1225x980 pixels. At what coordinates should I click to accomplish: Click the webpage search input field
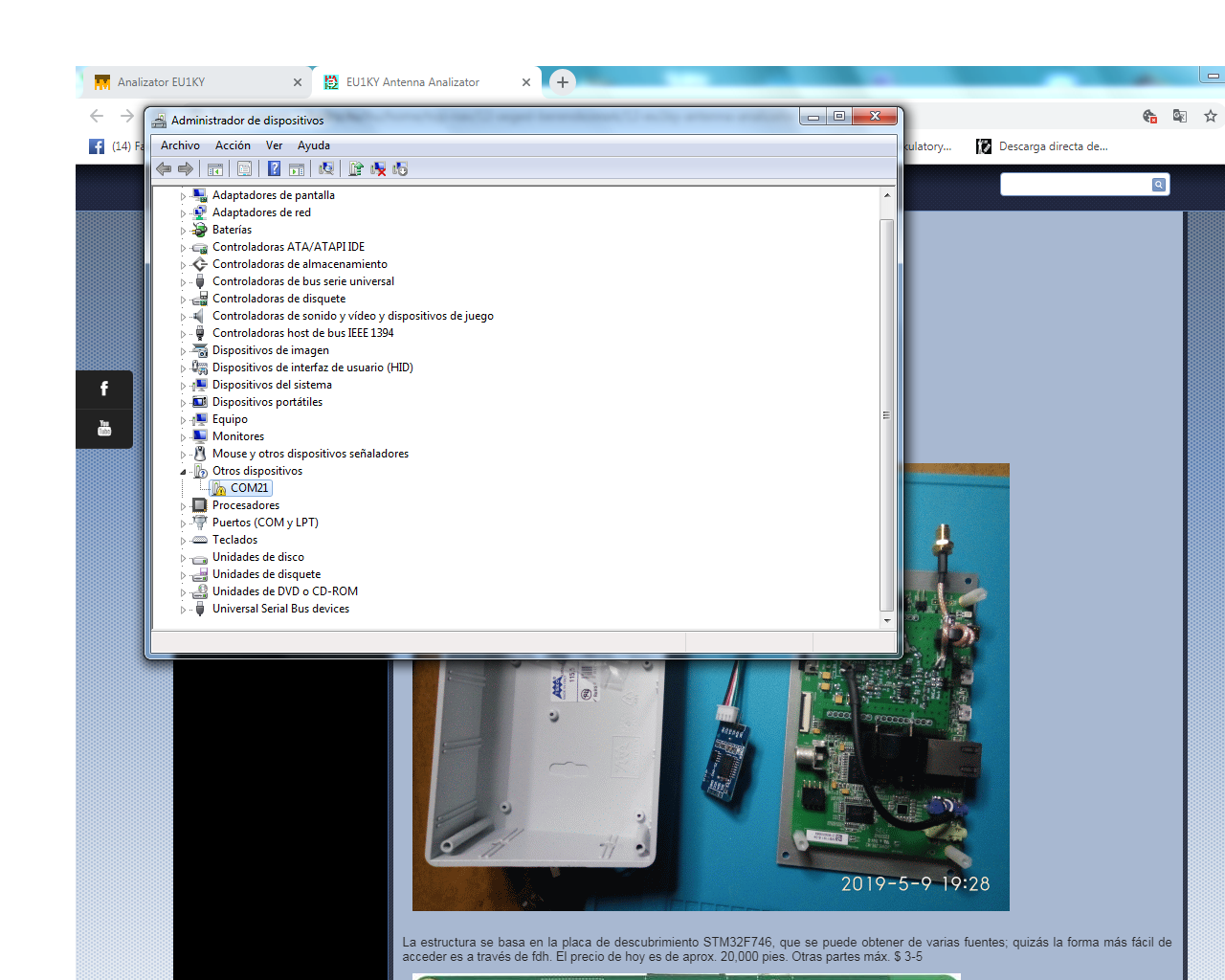tap(1075, 185)
